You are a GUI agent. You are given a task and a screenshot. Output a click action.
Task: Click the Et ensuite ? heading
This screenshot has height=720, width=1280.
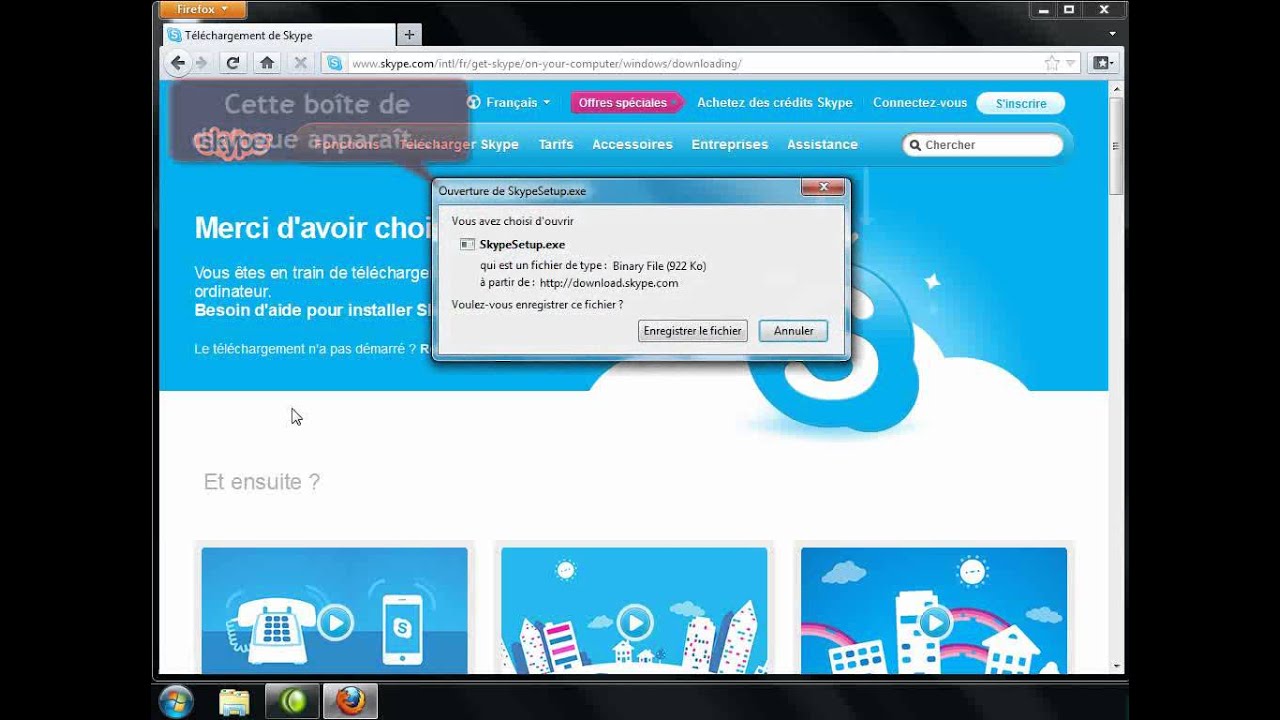262,482
